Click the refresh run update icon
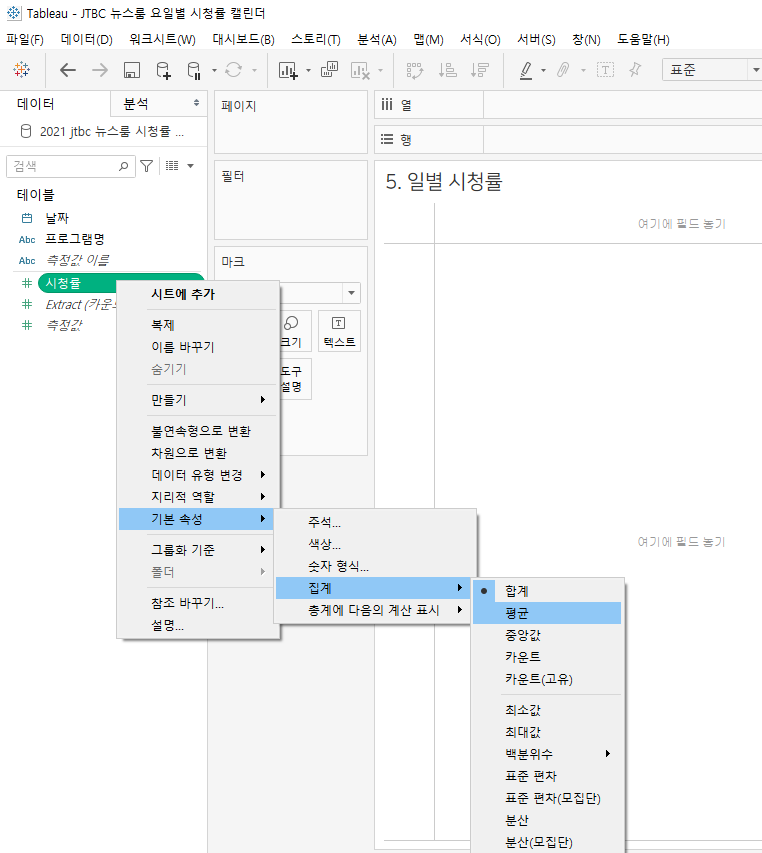 tap(233, 70)
